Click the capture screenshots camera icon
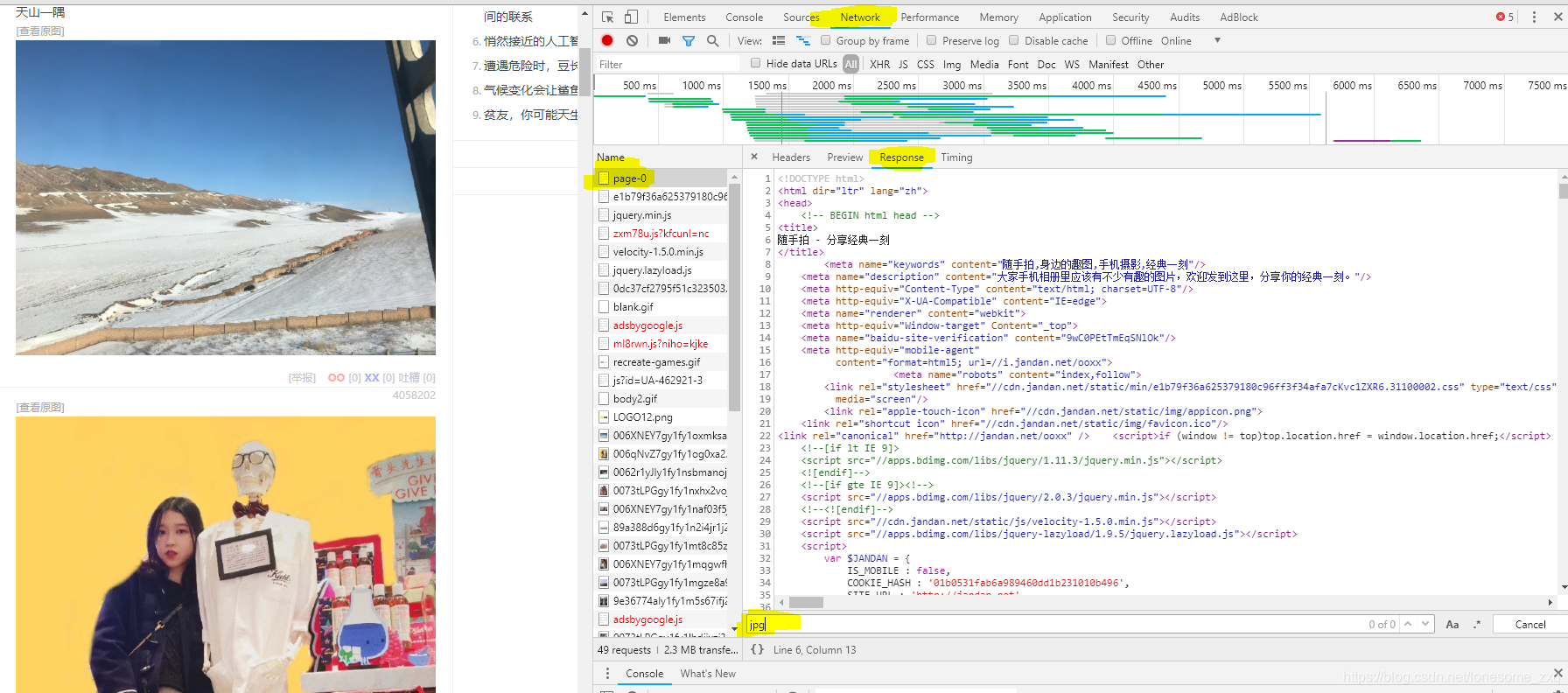 pyautogui.click(x=664, y=40)
